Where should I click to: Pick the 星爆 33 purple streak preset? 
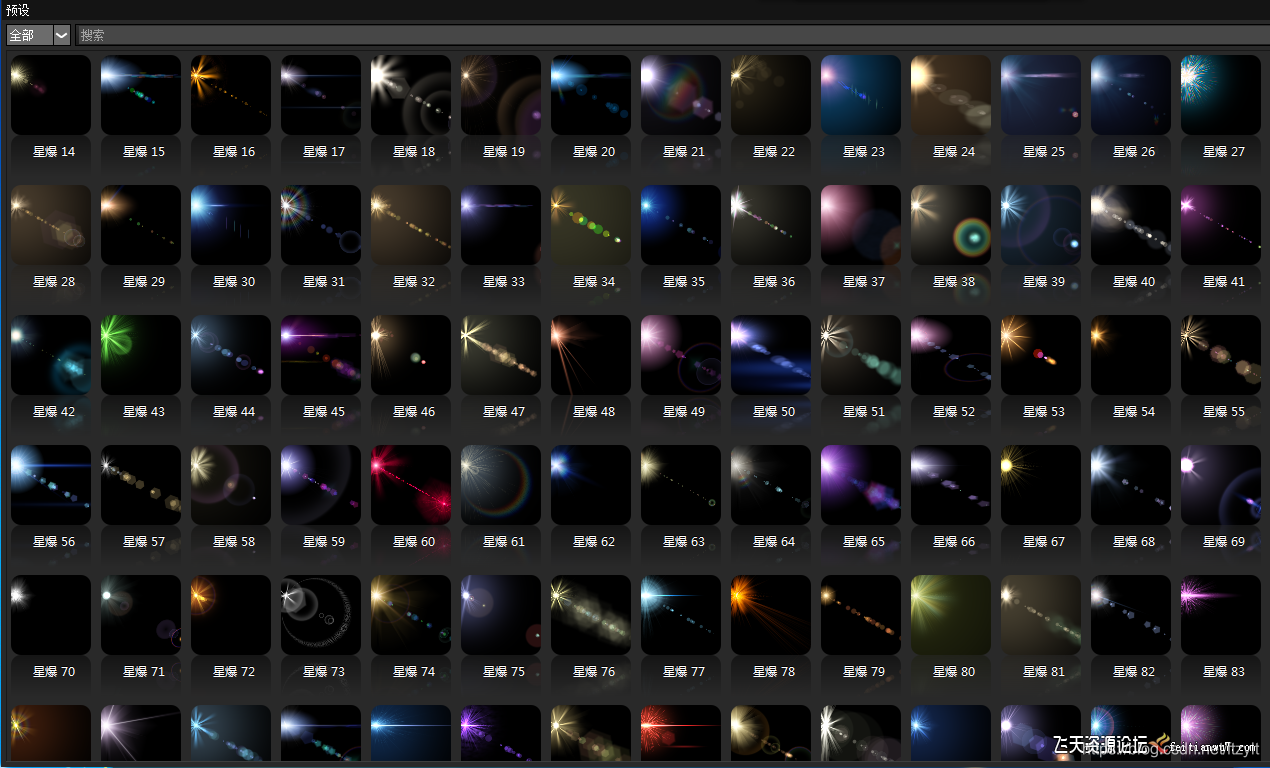click(x=501, y=225)
